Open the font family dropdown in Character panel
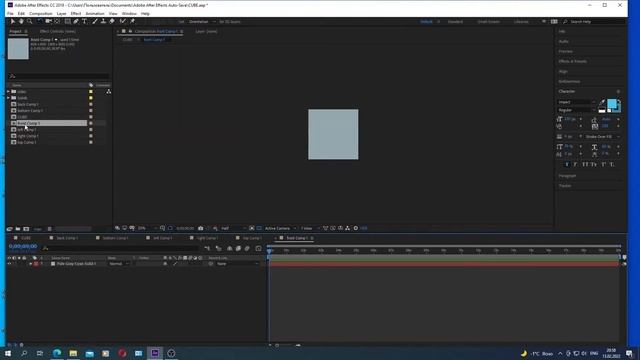The height and width of the screenshot is (360, 640). (576, 102)
